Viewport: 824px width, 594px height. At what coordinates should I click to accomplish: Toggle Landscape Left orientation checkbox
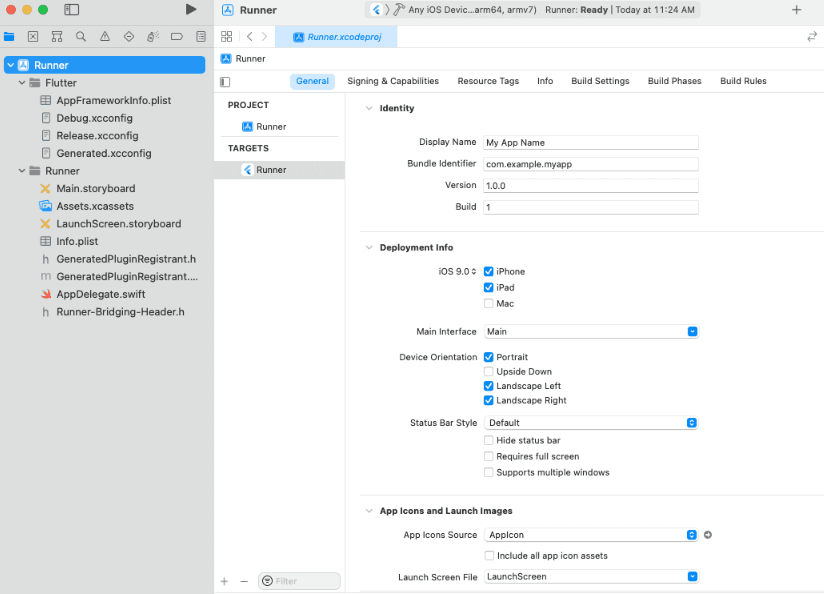pyautogui.click(x=489, y=386)
